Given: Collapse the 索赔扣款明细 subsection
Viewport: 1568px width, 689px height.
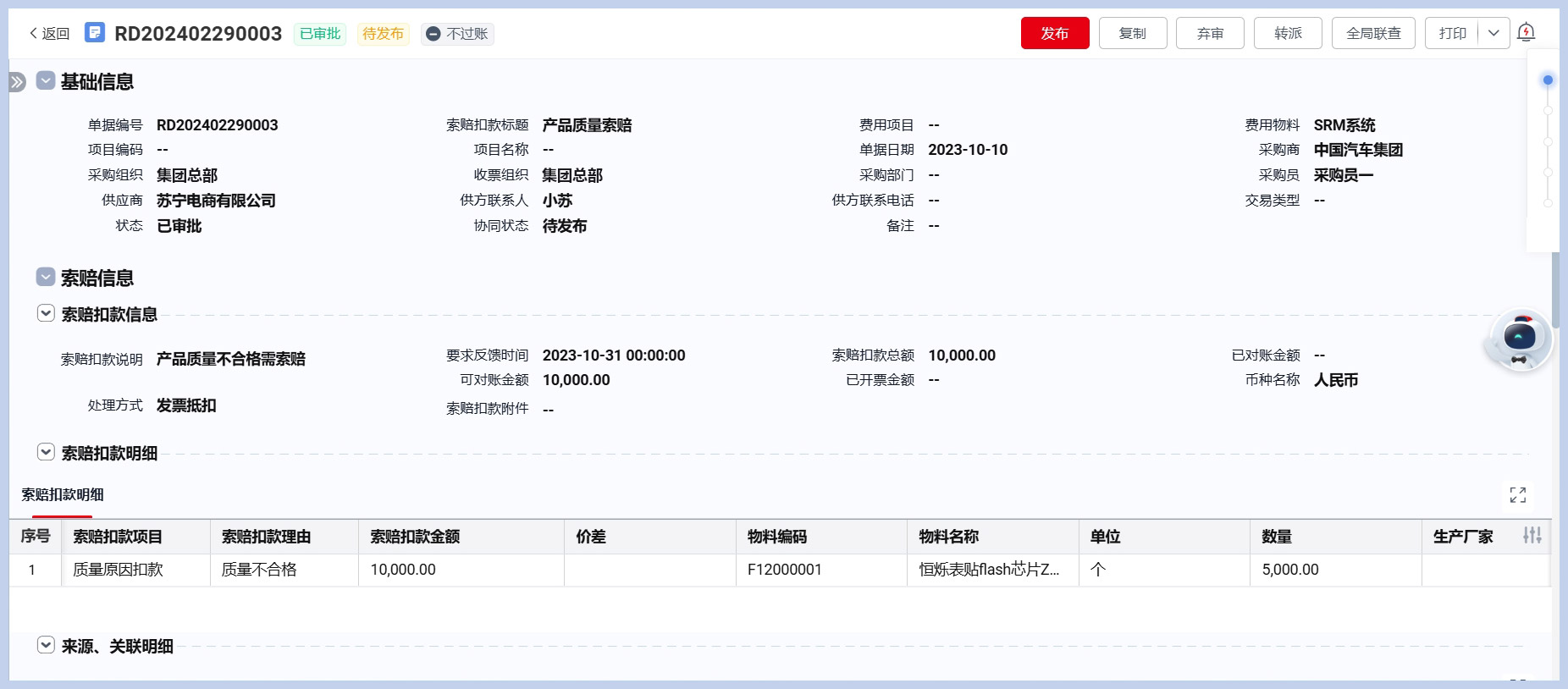Looking at the screenshot, I should [x=46, y=453].
